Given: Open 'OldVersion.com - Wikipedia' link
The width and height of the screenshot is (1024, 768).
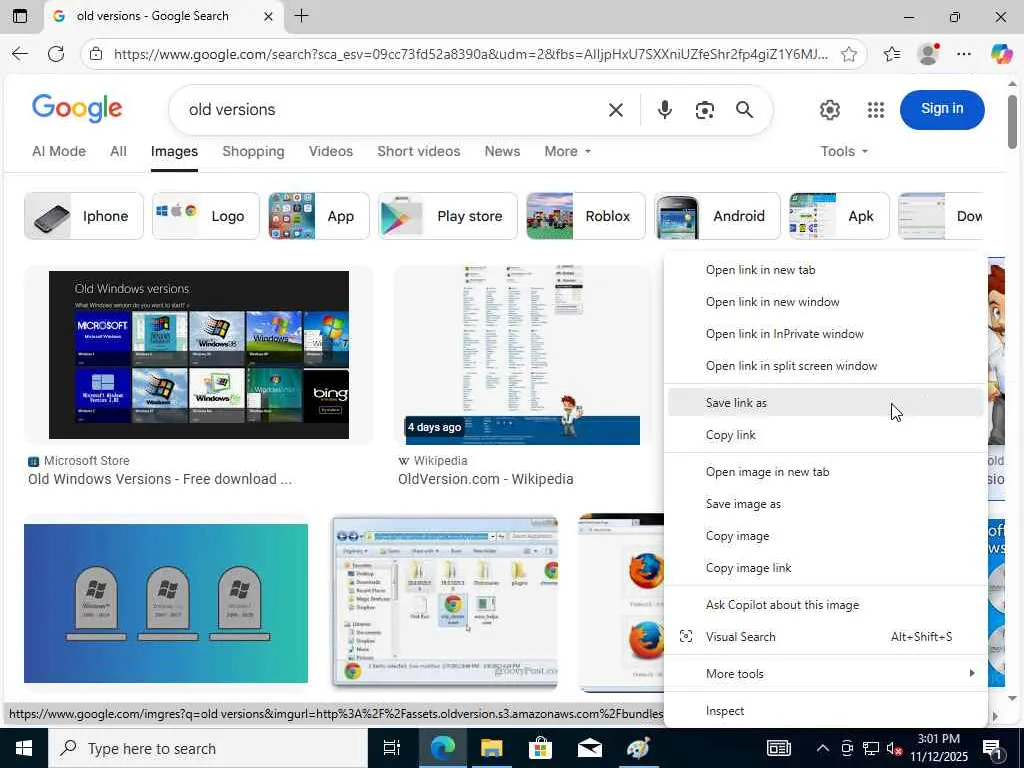Looking at the screenshot, I should click(485, 479).
